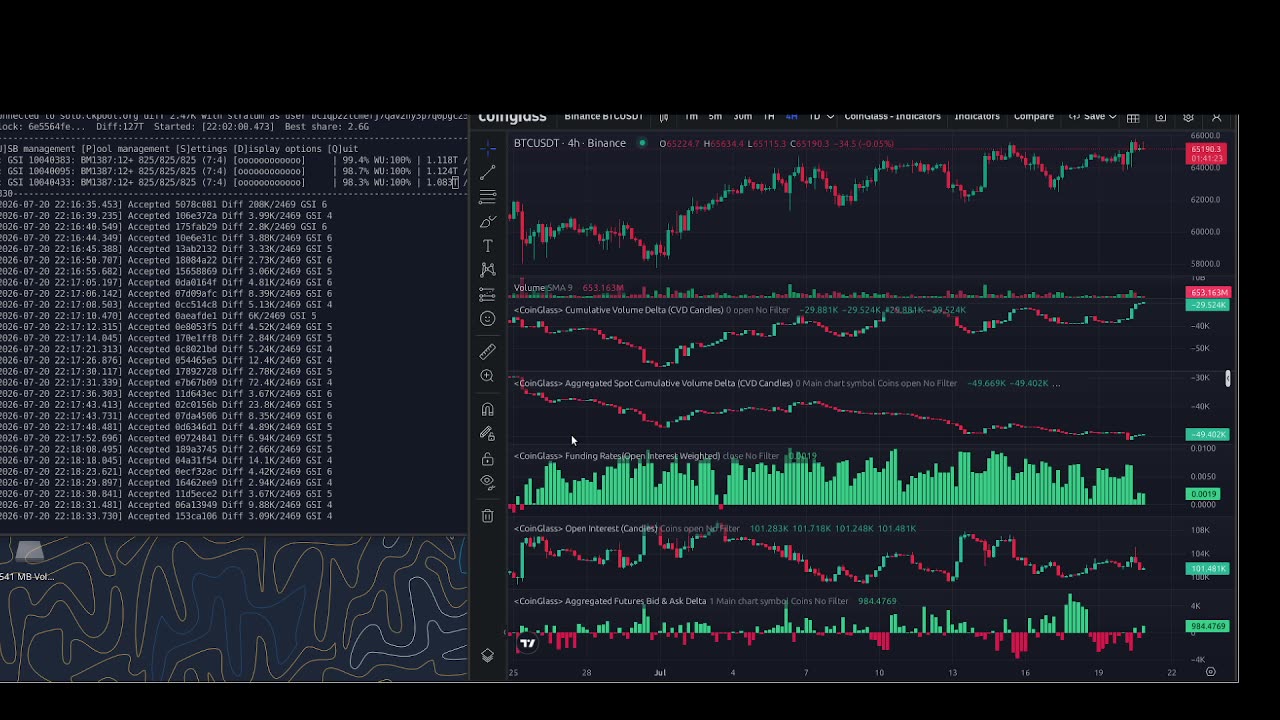This screenshot has width=1280, height=720.
Task: Select the 1m timeframe
Action: (691, 117)
